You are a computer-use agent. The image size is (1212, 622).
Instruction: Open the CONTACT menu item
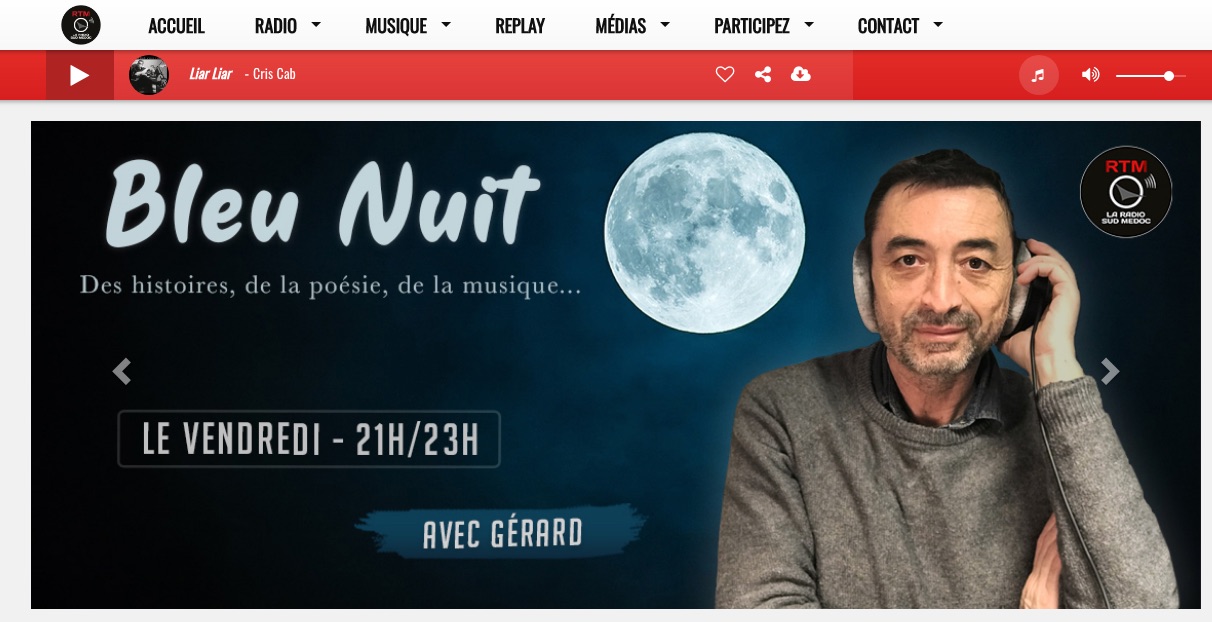[888, 26]
